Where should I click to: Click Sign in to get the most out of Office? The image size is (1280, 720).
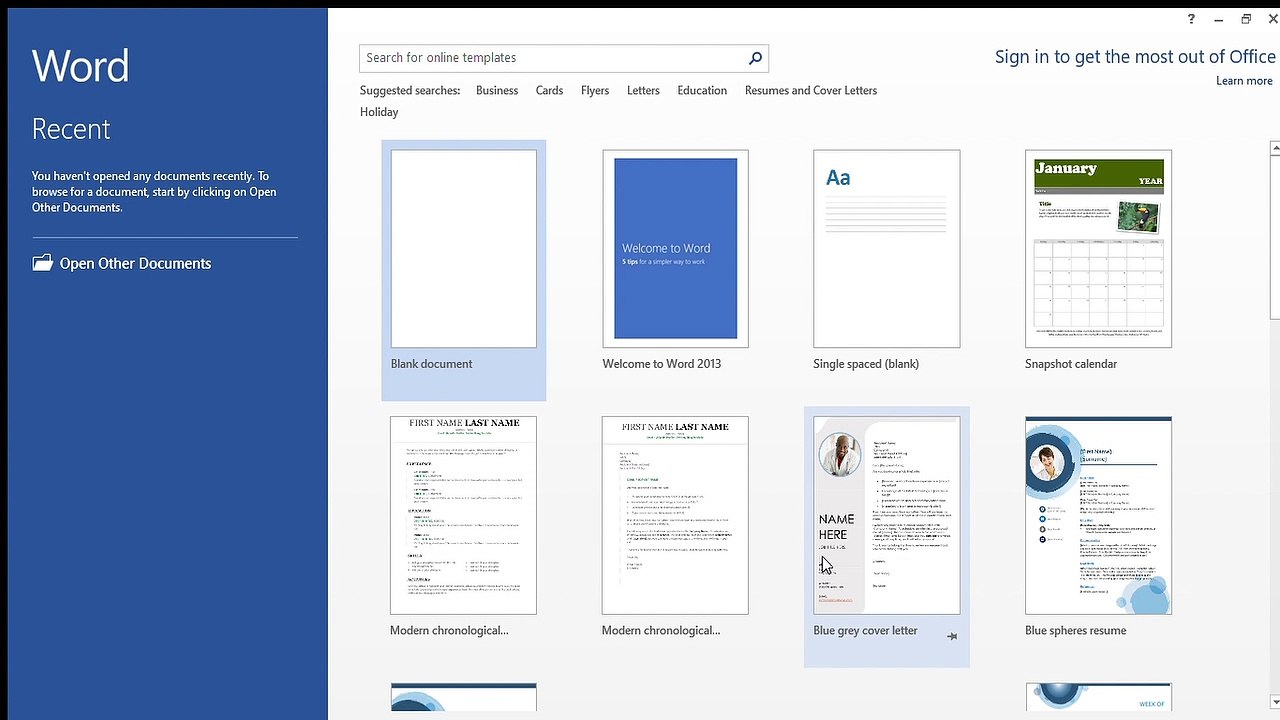pos(1135,57)
